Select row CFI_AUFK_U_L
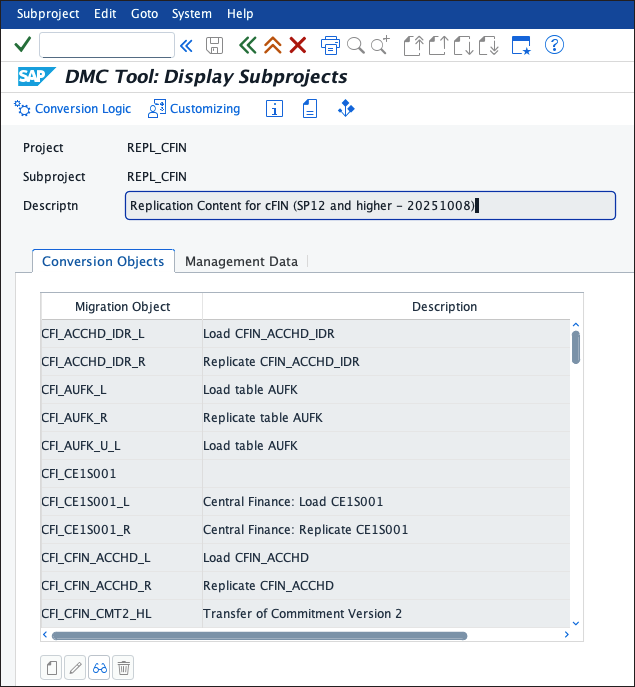Screen dimensions: 635x687 point(305,446)
